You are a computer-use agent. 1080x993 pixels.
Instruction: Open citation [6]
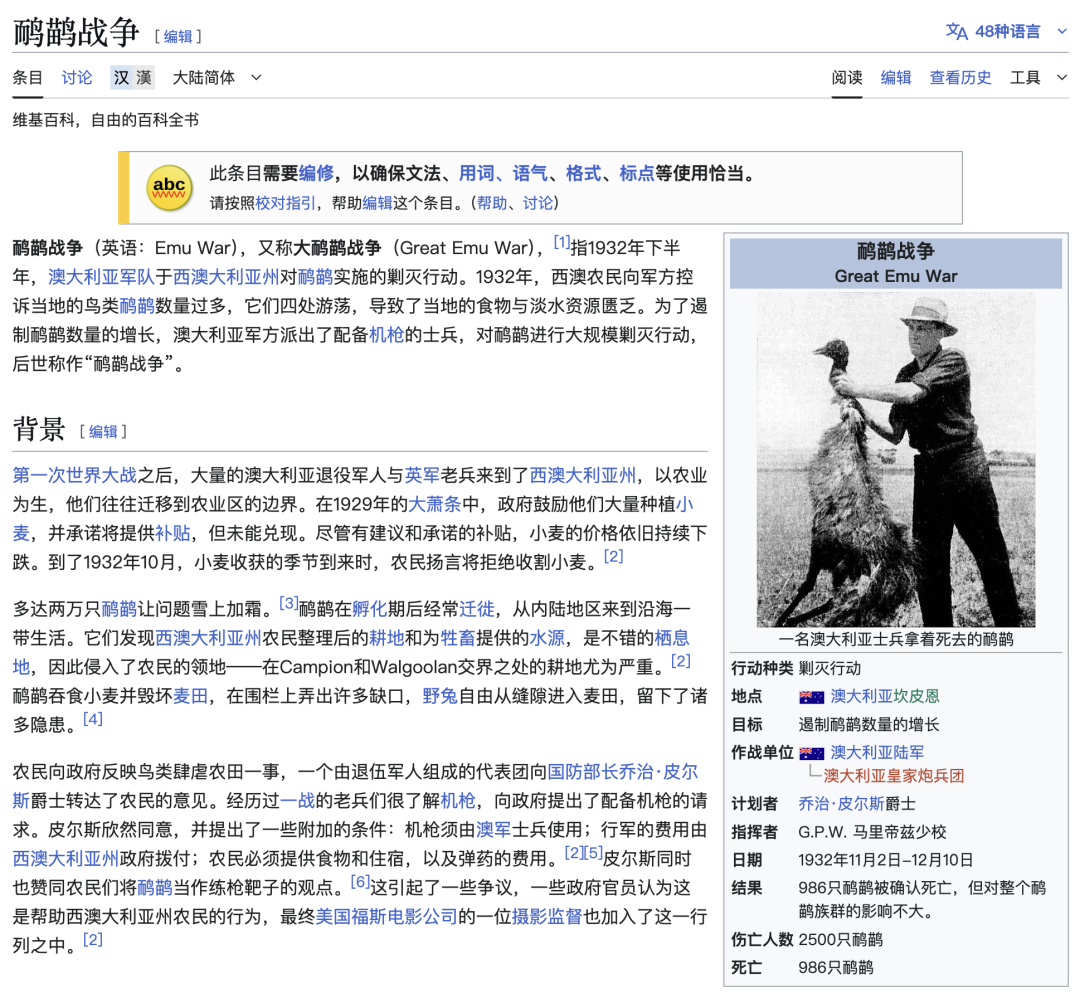pyautogui.click(x=360, y=881)
